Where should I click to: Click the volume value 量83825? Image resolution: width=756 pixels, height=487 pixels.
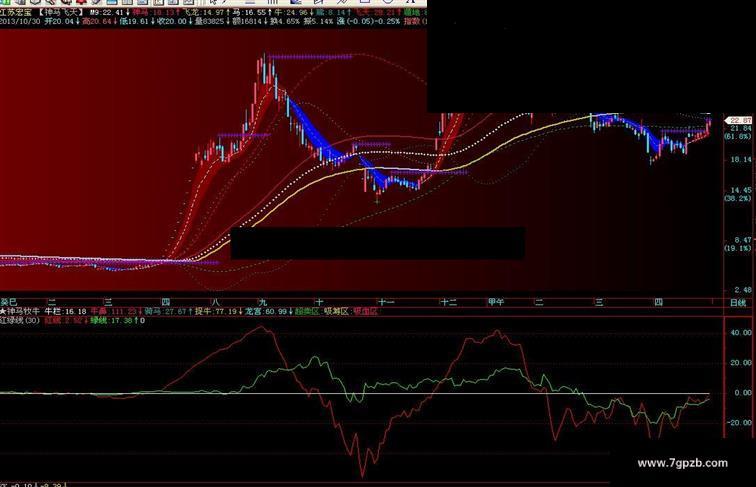(209, 21)
